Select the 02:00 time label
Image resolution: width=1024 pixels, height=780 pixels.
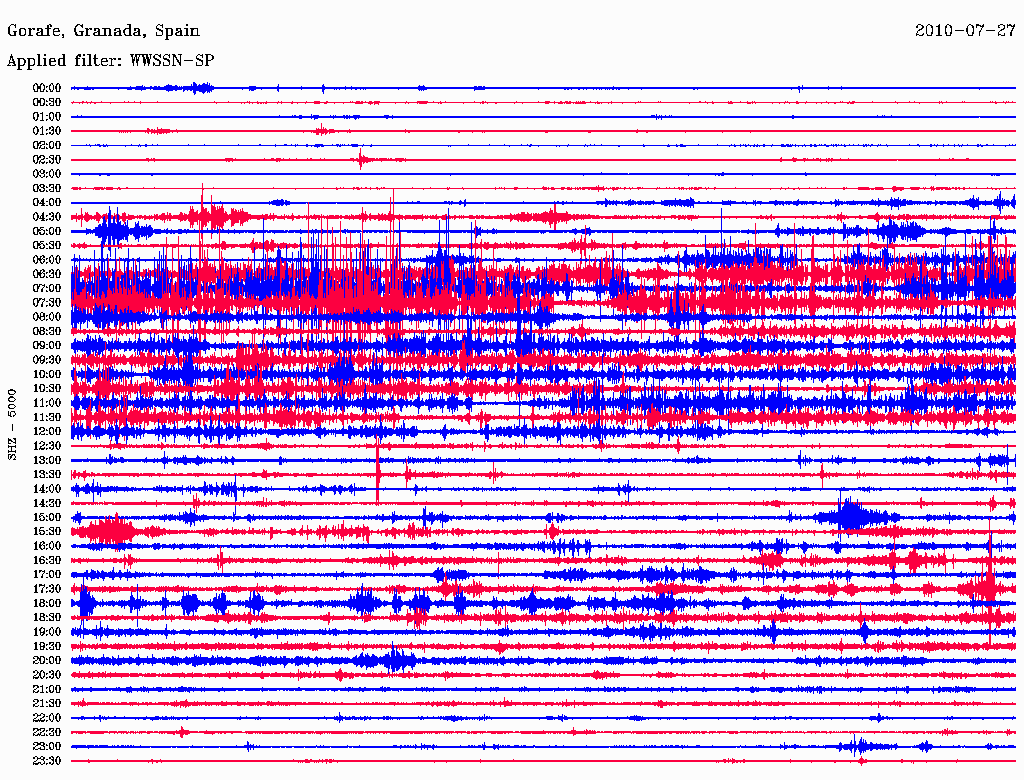(46, 145)
